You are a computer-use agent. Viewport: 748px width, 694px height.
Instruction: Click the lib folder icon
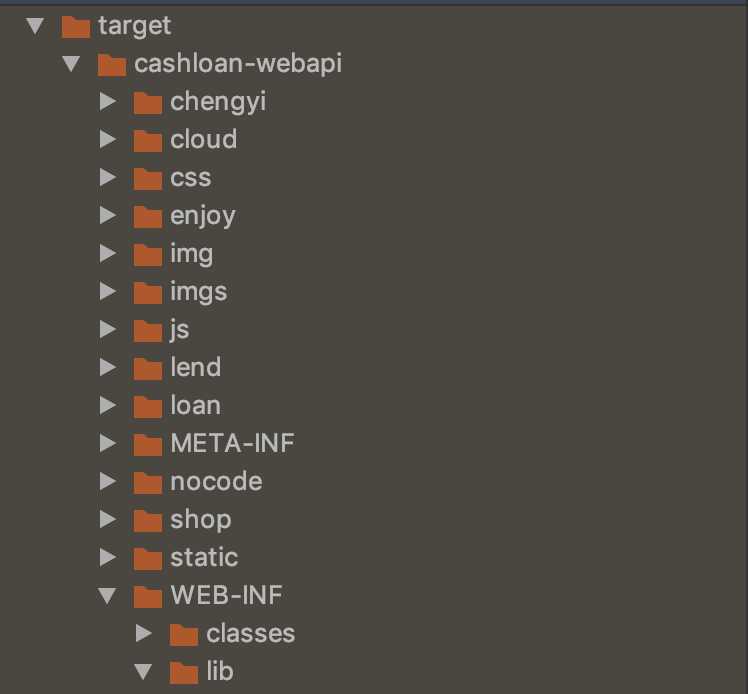click(x=183, y=672)
